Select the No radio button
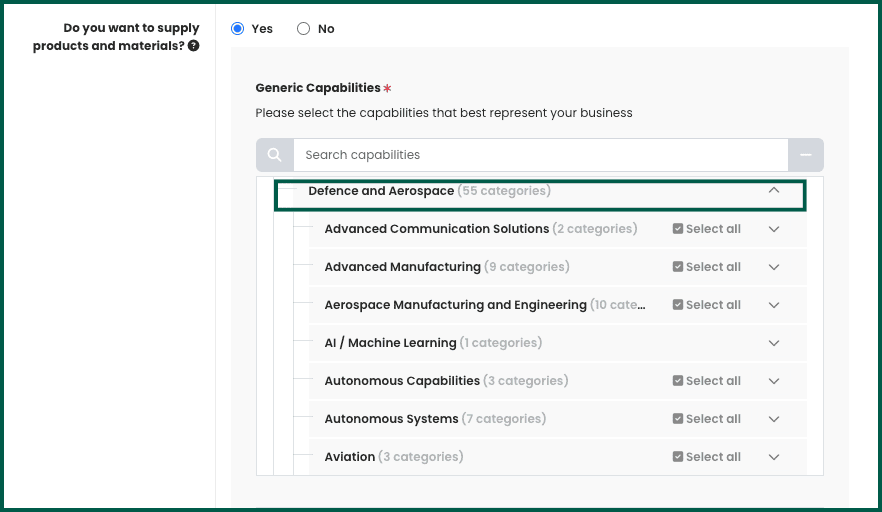This screenshot has width=882, height=512. coord(304,29)
